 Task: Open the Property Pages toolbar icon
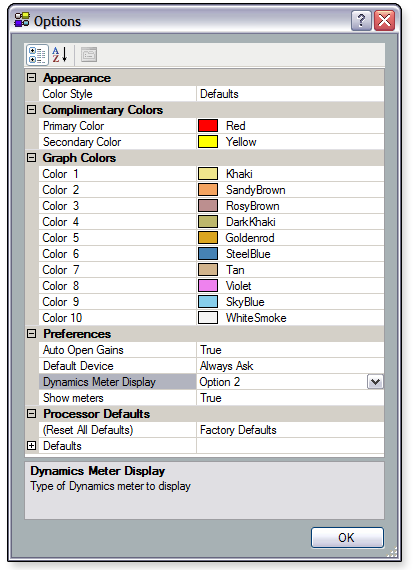pos(89,55)
